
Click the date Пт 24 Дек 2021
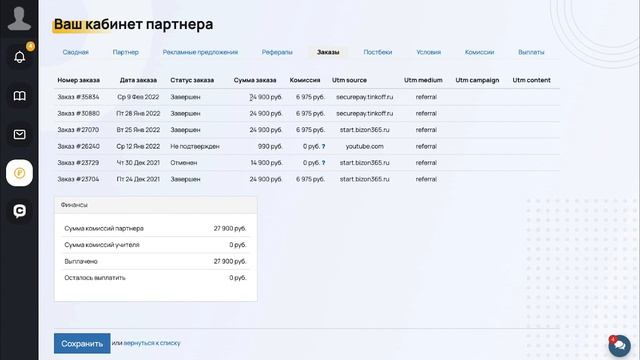pos(138,179)
